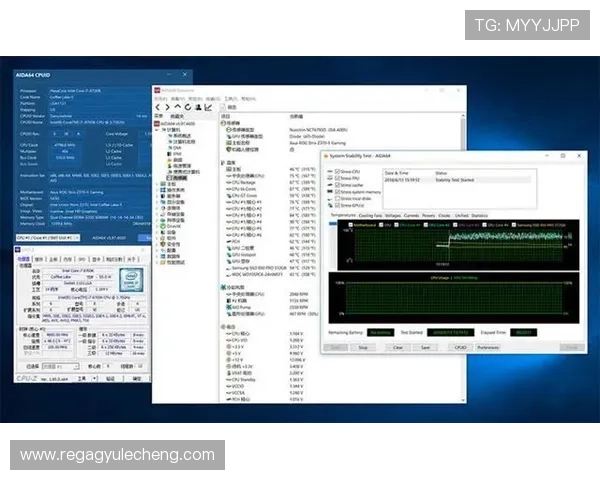Toggle the Stress CPU checkbox

337,172
